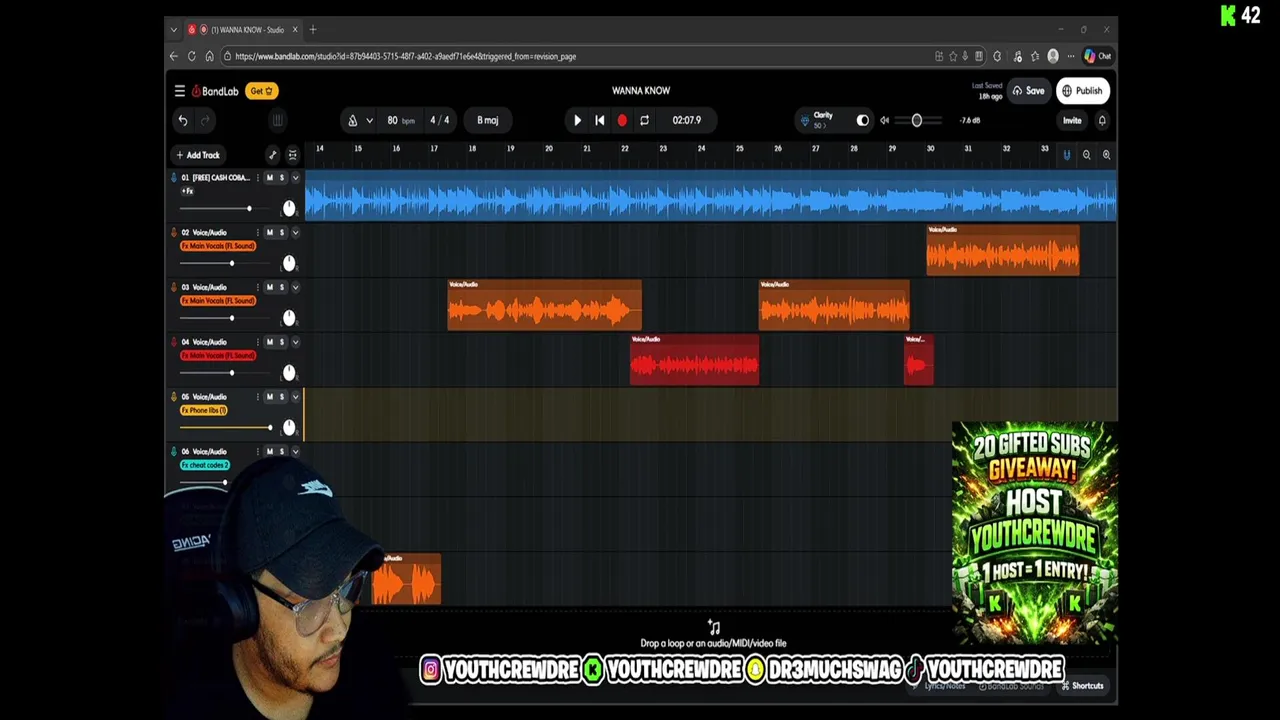Zoom out the timeline
The height and width of the screenshot is (720, 1280).
(1086, 155)
